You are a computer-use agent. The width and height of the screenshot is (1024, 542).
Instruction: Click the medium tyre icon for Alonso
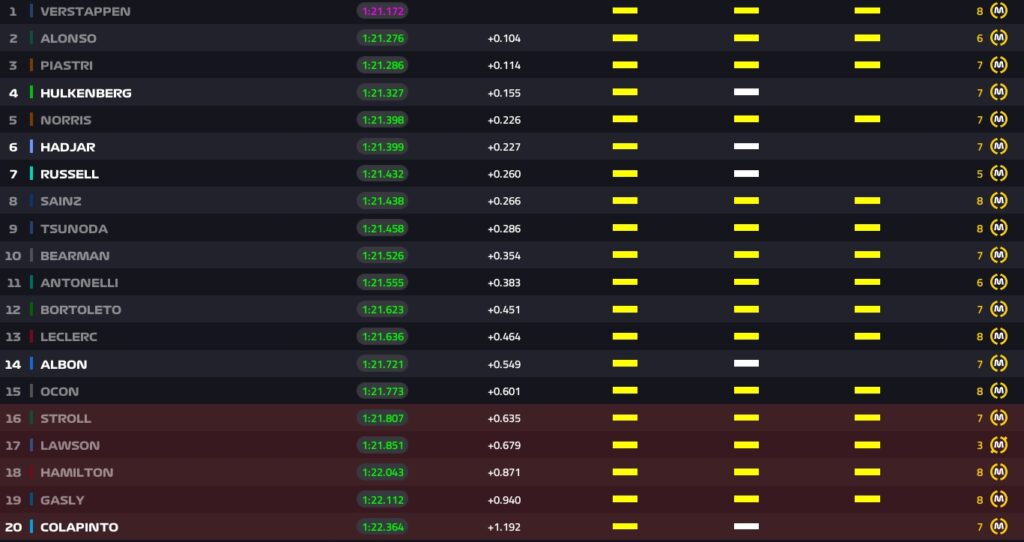tap(998, 38)
